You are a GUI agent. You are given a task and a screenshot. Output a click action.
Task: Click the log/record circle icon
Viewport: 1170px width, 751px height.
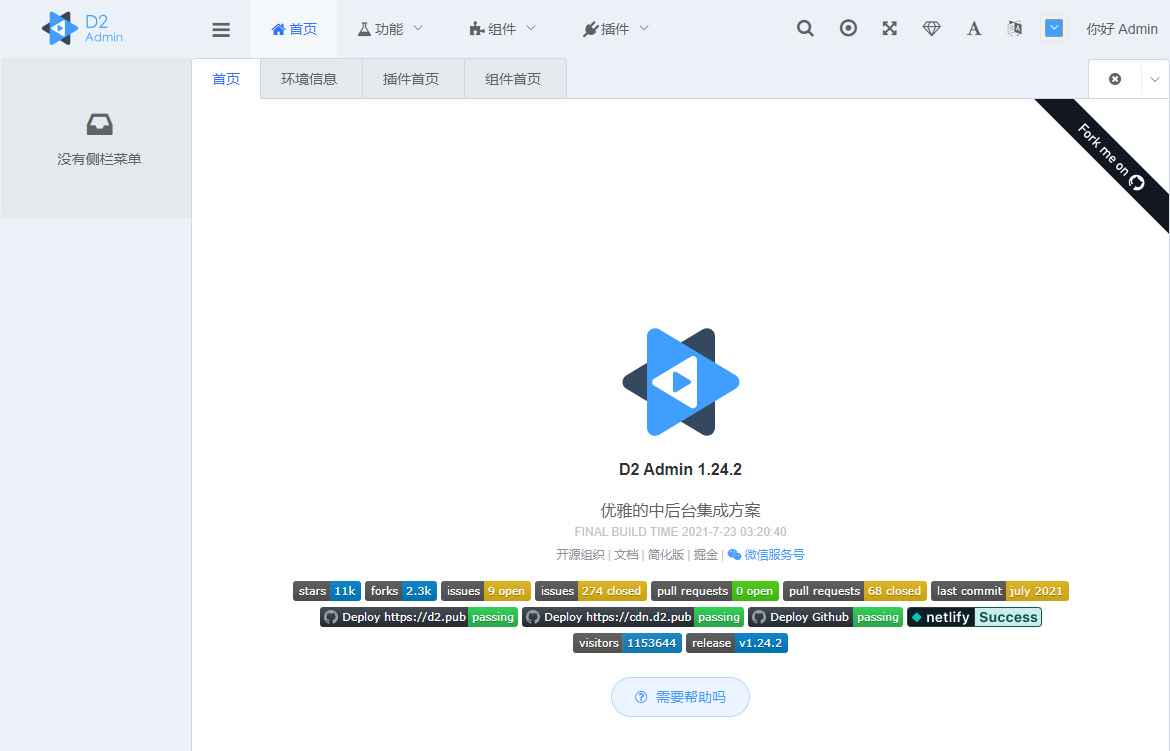point(848,28)
